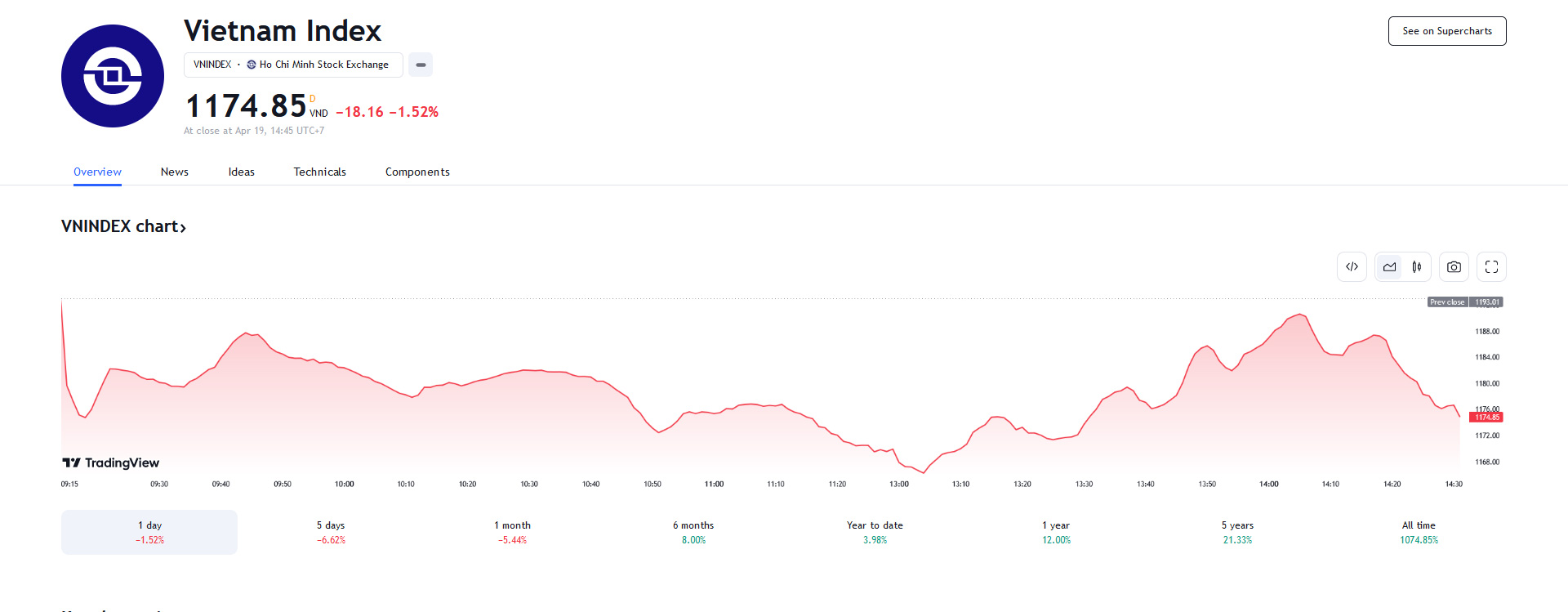Expand the VNINDEX chart heading arrow
This screenshot has width=1568, height=612.
[183, 228]
